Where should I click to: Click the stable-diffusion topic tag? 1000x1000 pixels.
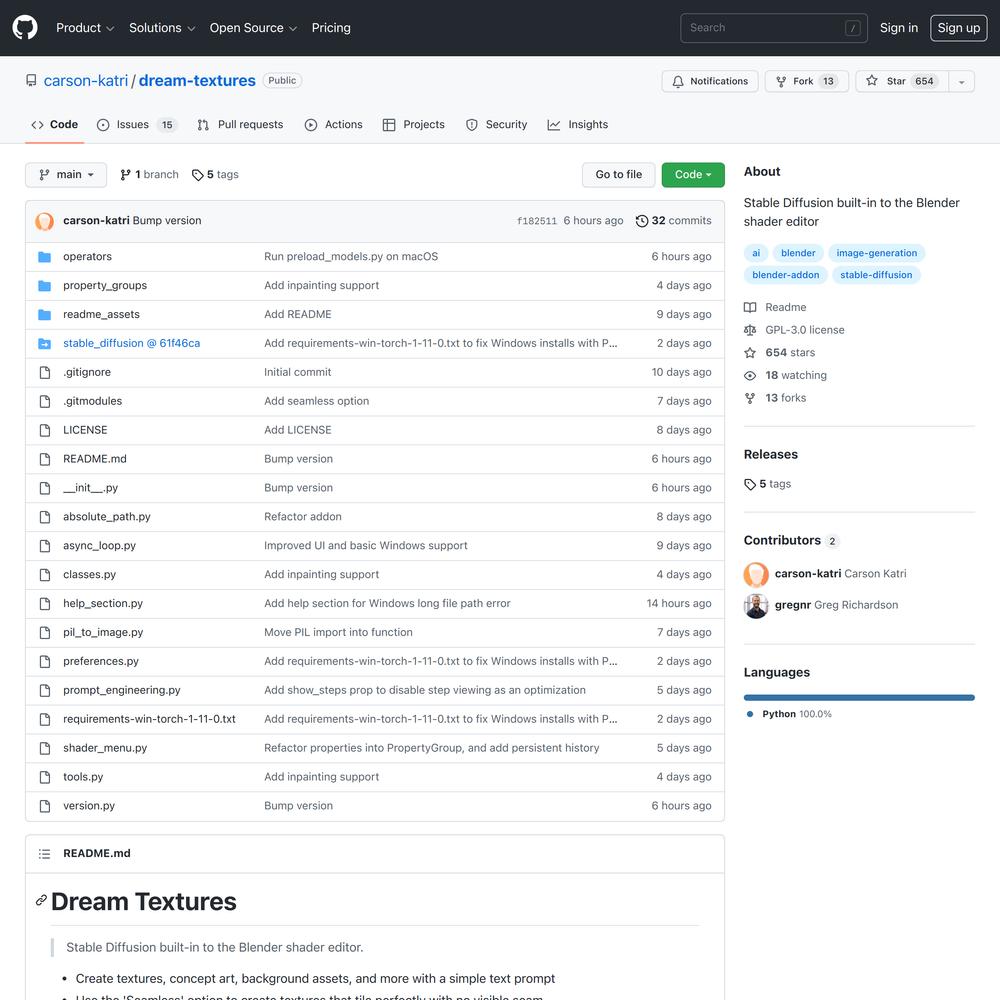876,275
